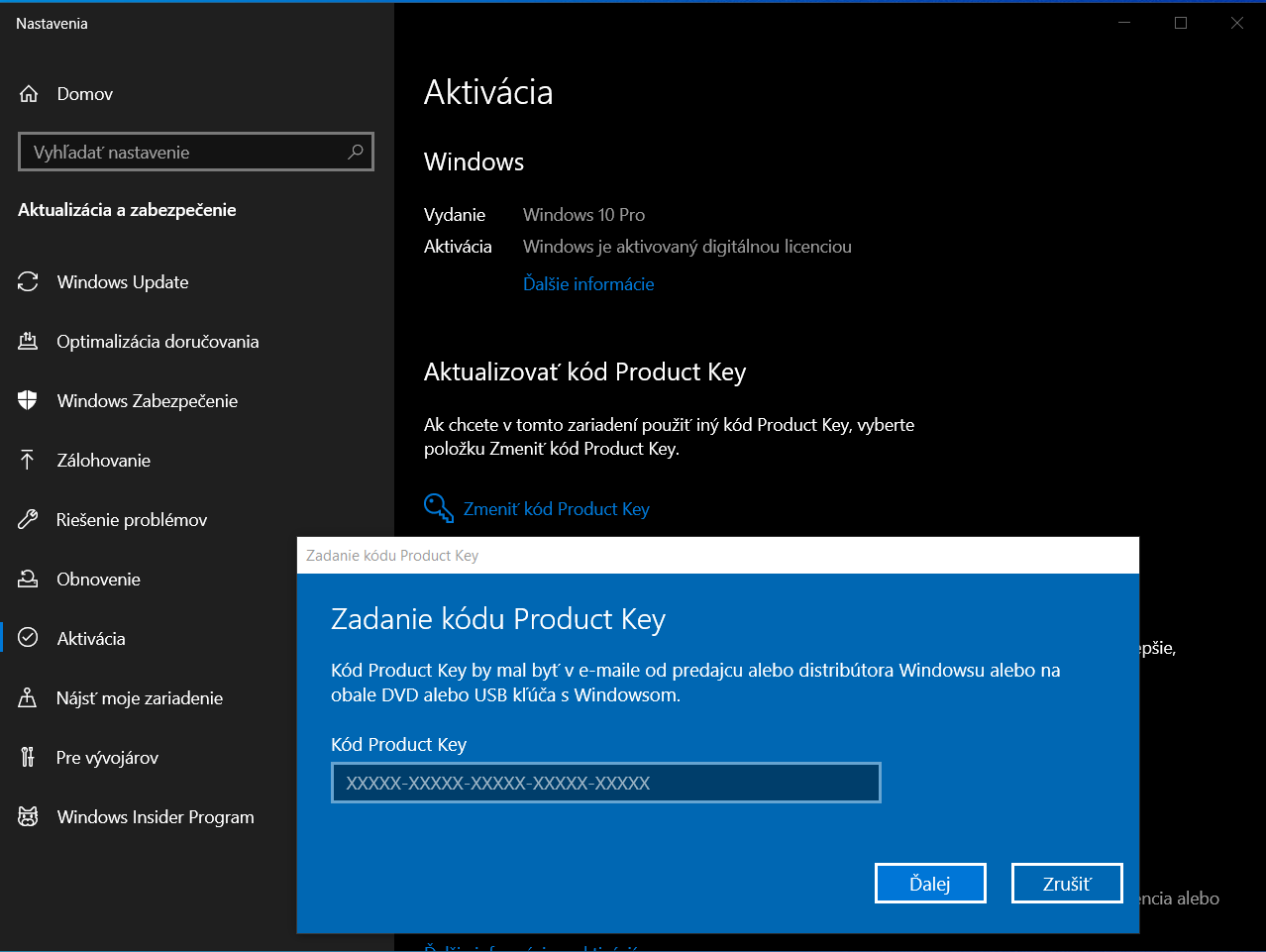Click the Zadanie kódu Product Key dialog heading
Viewport: 1266px width, 952px height.
tap(498, 619)
